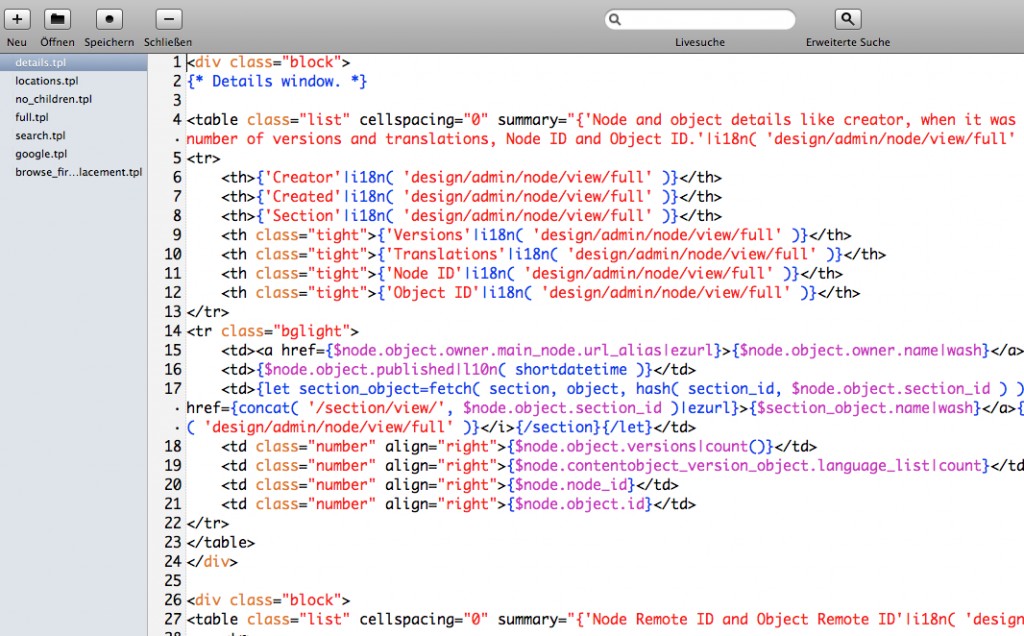Place cursor on closing </table> tag line
1024x636 pixels.
tap(220, 543)
